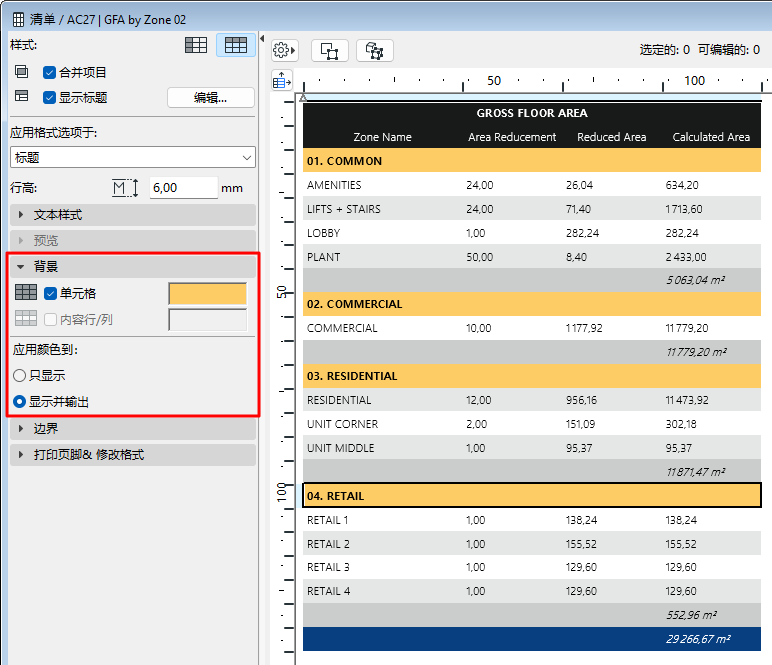The width and height of the screenshot is (772, 665).
Task: Select the 只显示 radio button
Action: coord(19,376)
